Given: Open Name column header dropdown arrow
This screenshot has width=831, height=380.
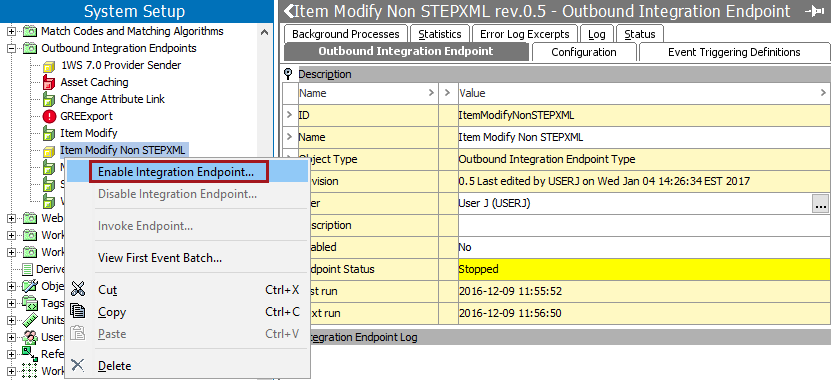Looking at the screenshot, I should [431, 93].
